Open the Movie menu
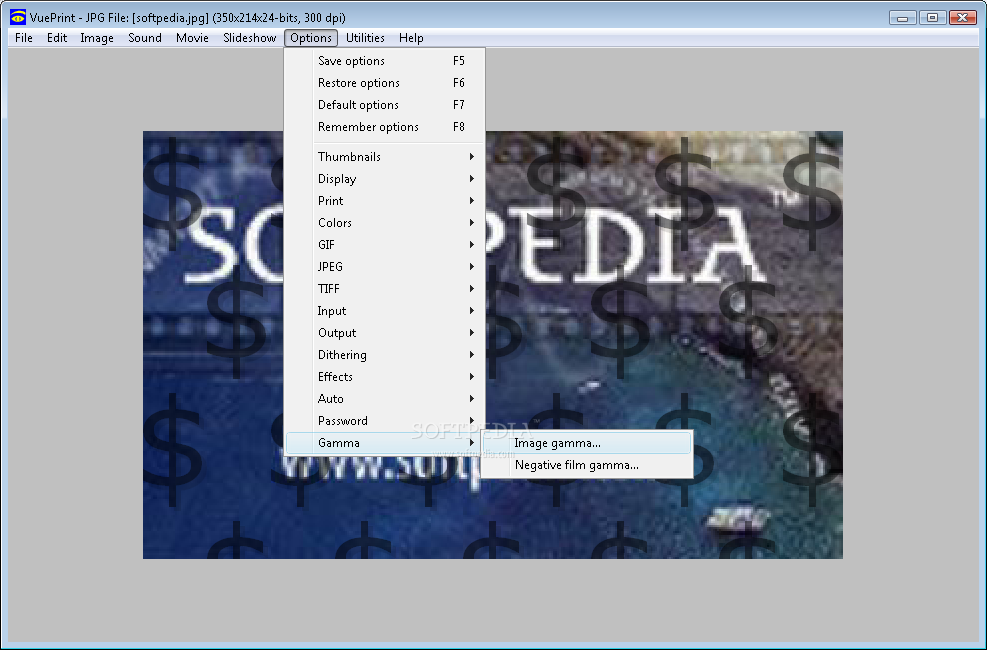This screenshot has width=987, height=650. click(x=192, y=38)
